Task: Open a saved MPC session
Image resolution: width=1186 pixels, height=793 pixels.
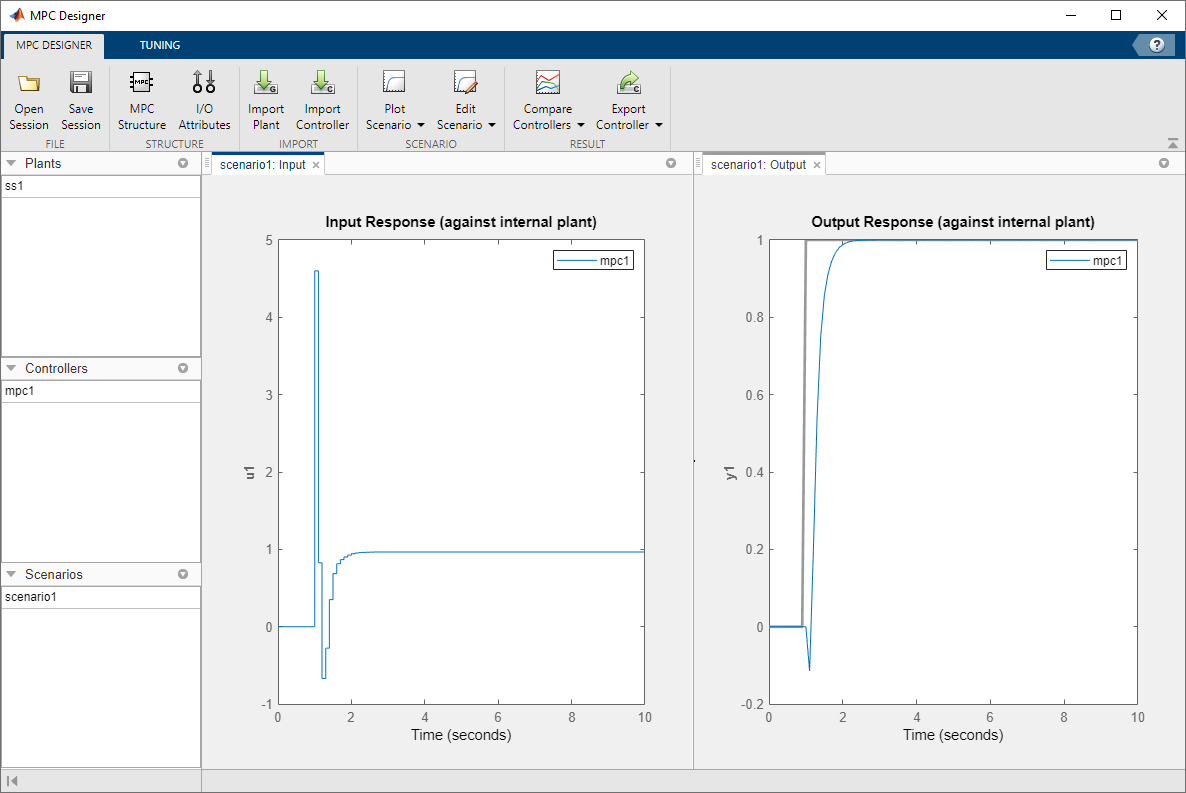Action: click(x=28, y=97)
